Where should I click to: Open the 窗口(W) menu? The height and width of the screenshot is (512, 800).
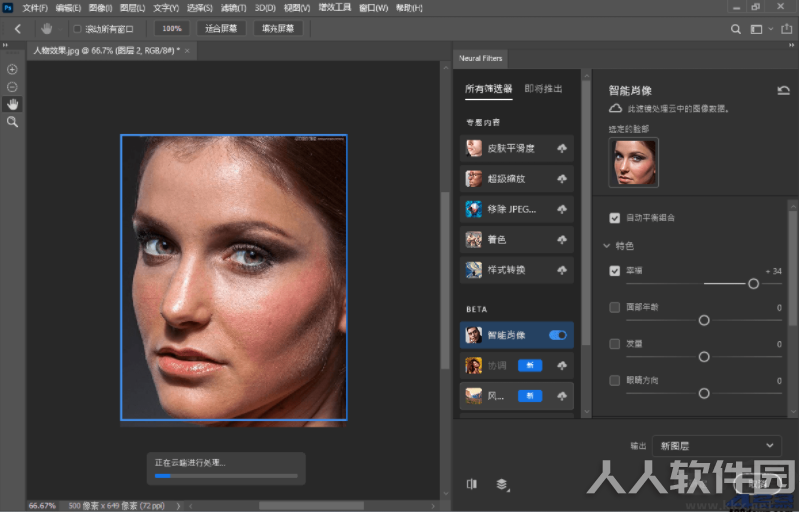(x=373, y=8)
